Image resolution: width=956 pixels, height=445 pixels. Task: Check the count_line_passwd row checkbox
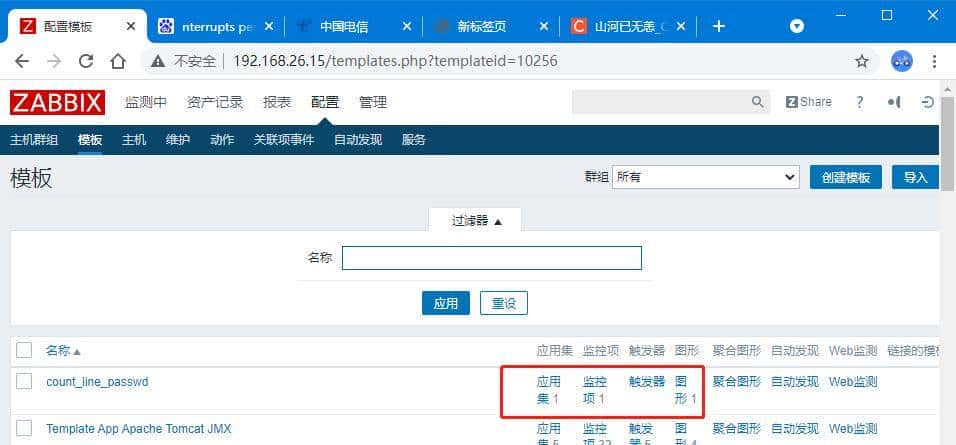(24, 382)
